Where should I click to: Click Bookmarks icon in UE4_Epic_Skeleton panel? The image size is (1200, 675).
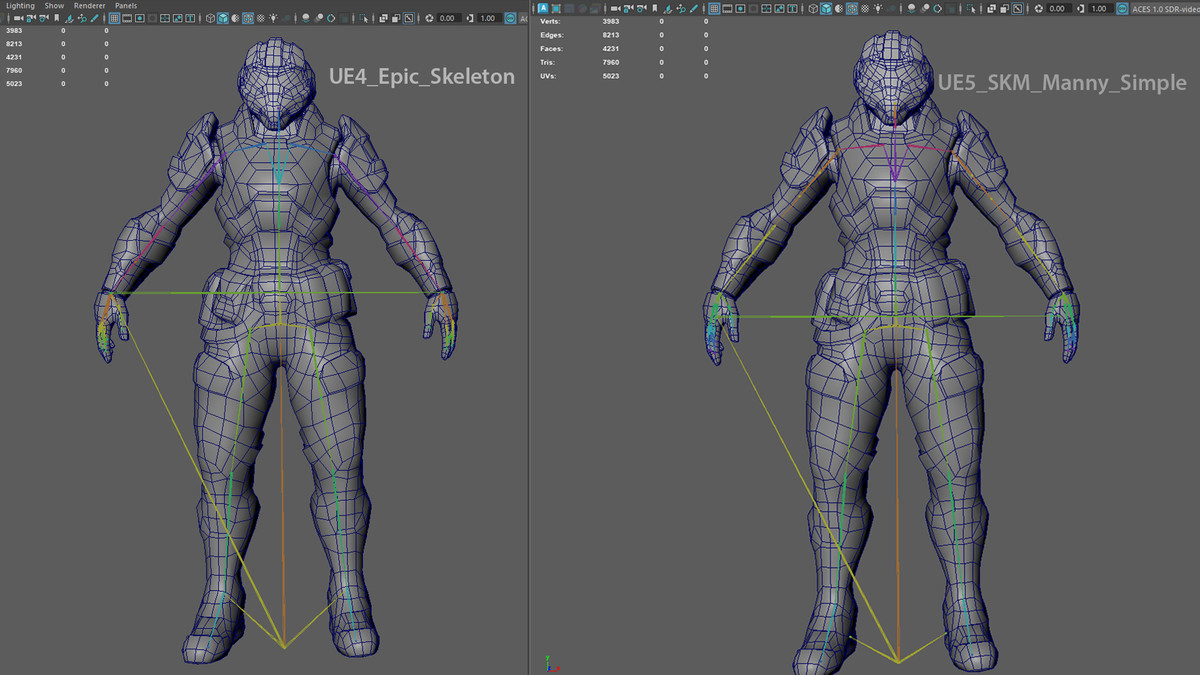click(x=57, y=18)
